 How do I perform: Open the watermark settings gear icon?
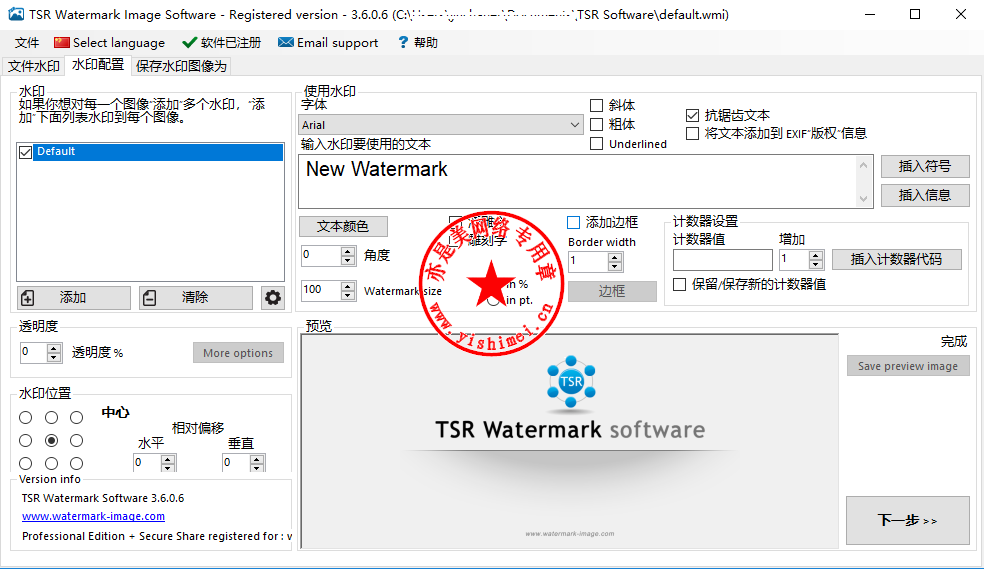272,297
